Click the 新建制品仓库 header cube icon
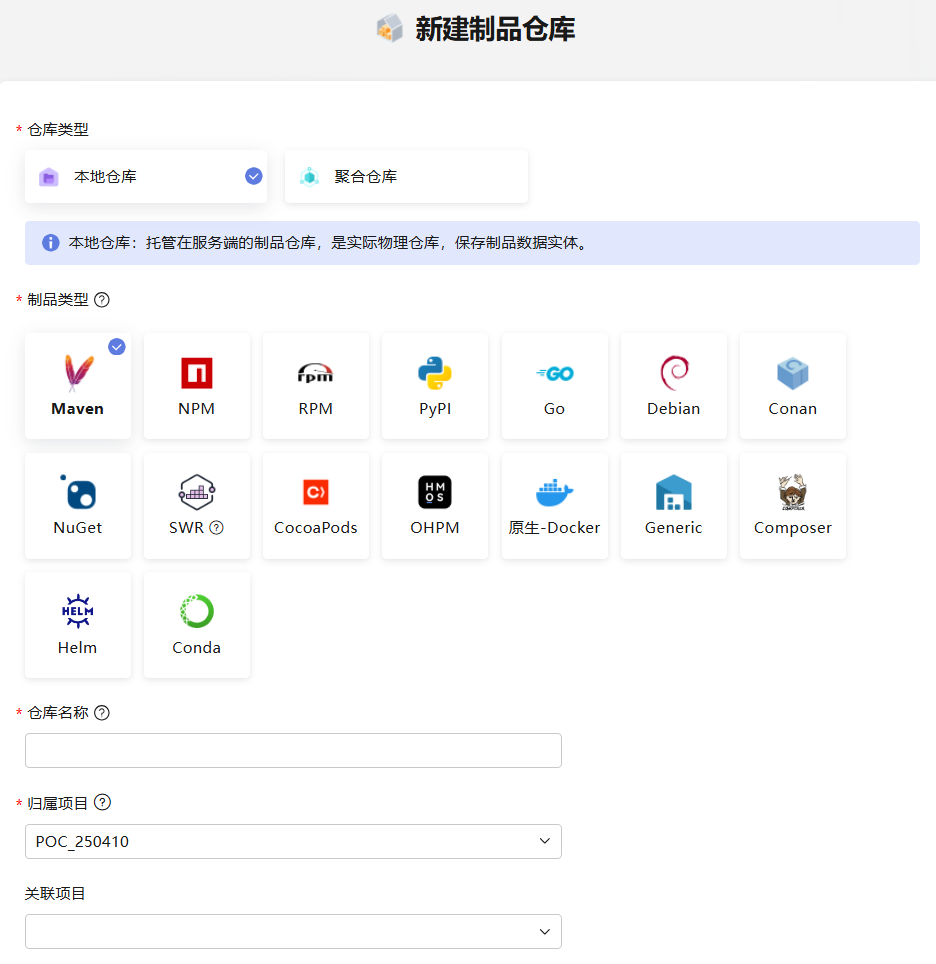Image resolution: width=936 pixels, height=964 pixels. [x=390, y=29]
